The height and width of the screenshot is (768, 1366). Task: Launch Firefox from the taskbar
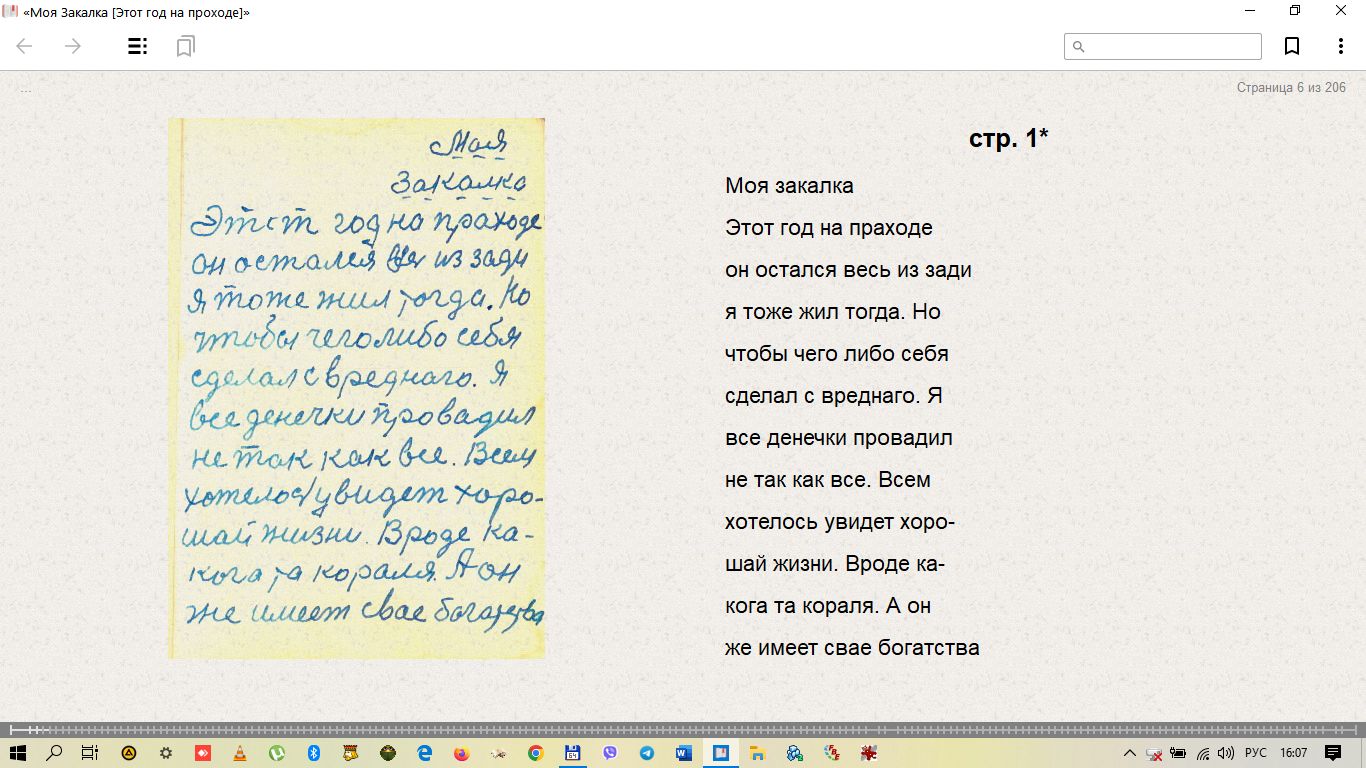click(461, 753)
